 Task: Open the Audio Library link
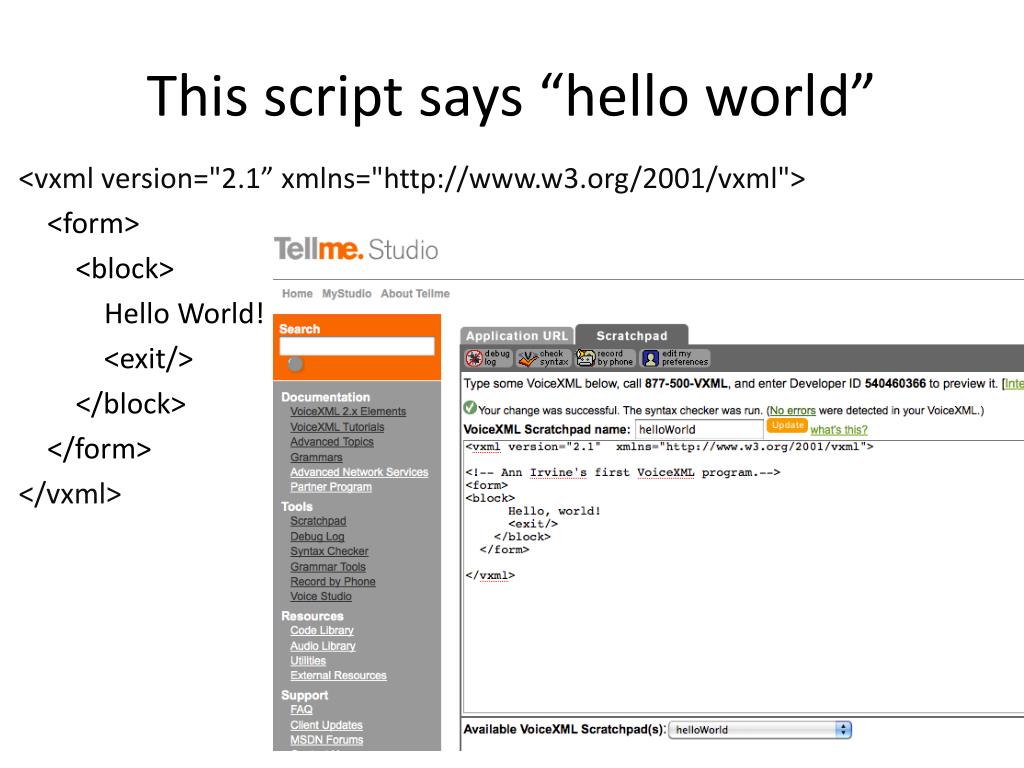(x=323, y=646)
